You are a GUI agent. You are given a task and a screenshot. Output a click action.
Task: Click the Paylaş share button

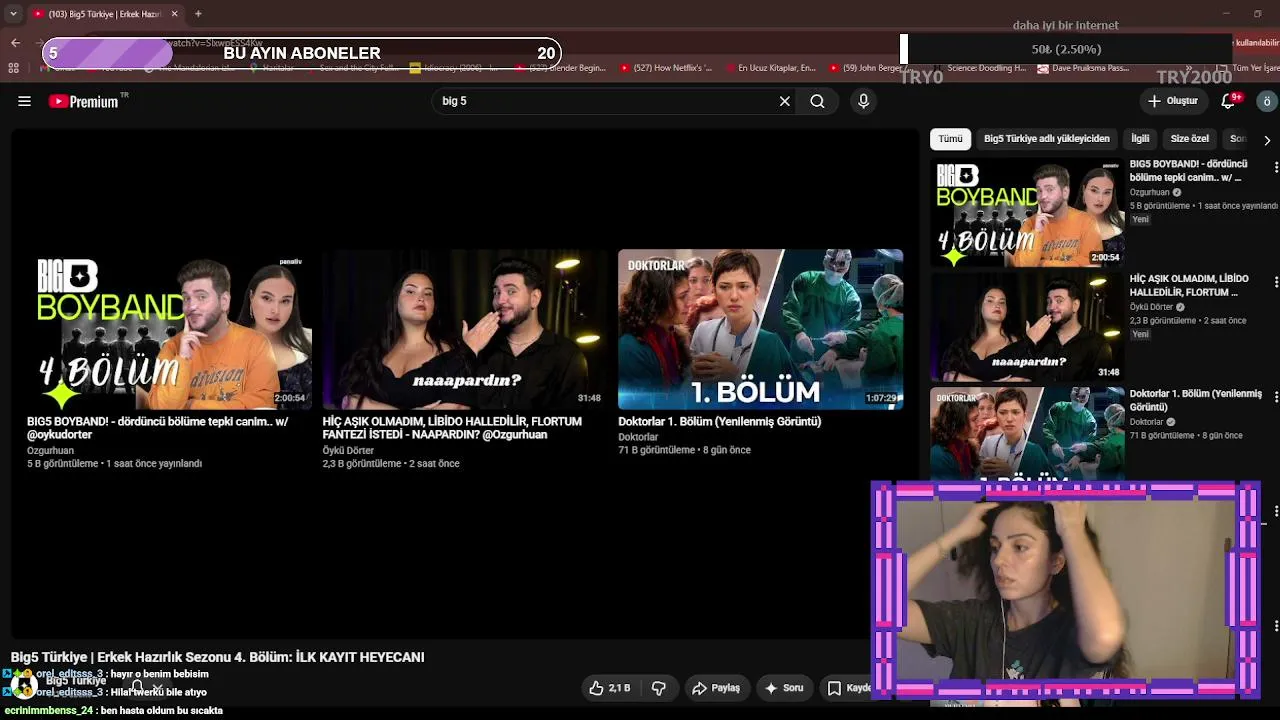(716, 688)
